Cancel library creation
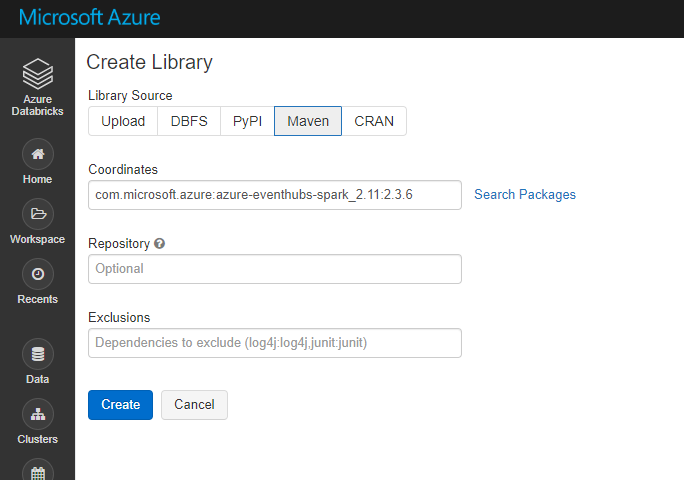 pyautogui.click(x=194, y=405)
